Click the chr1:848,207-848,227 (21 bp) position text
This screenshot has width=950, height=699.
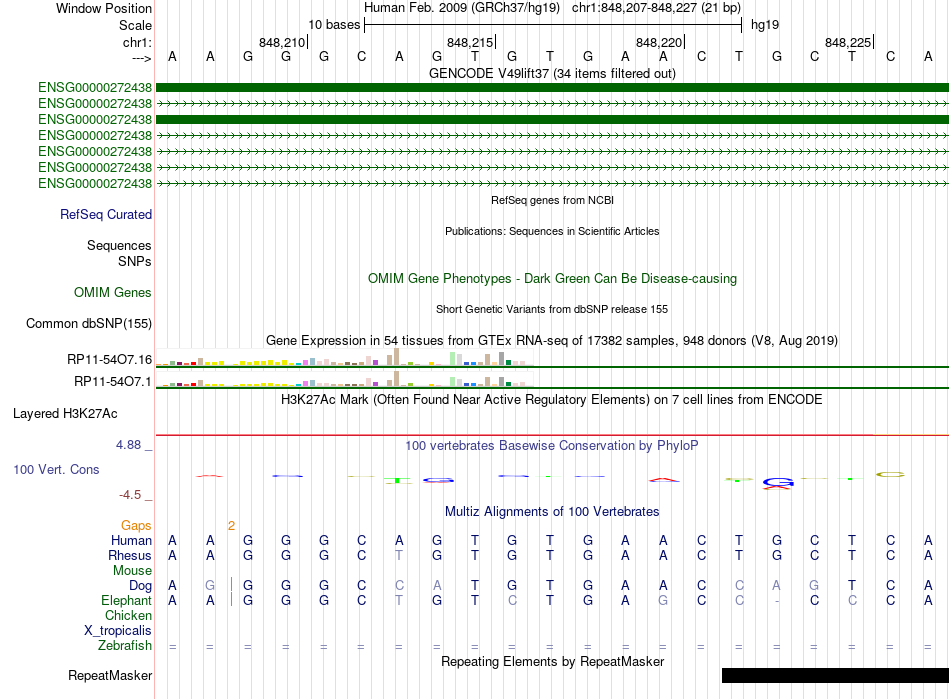click(656, 8)
